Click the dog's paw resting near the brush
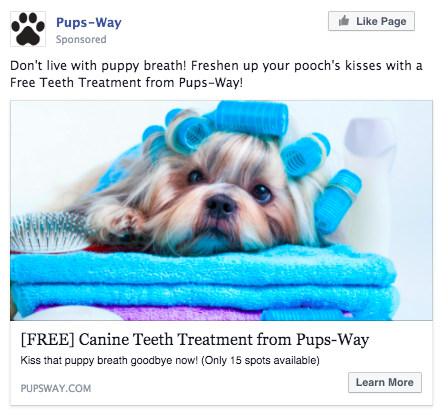 coord(128,222)
